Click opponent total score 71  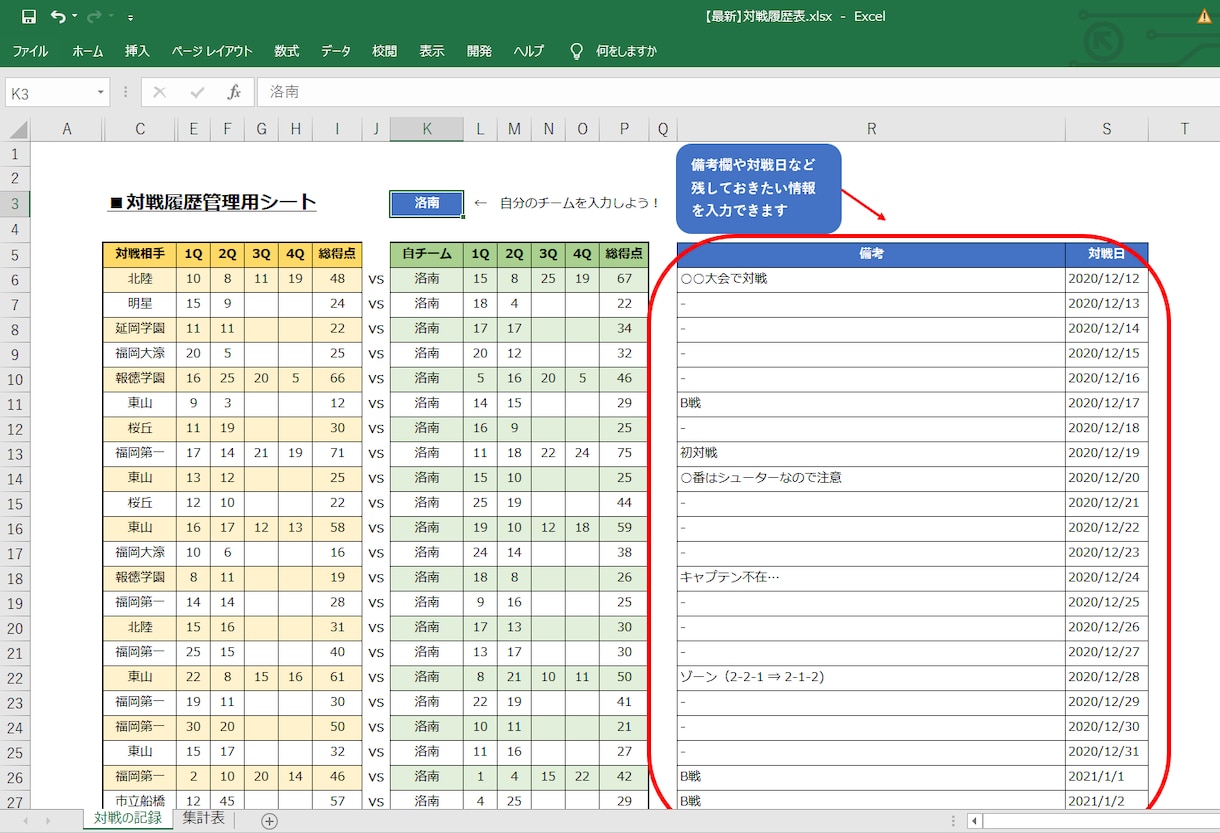pos(337,453)
